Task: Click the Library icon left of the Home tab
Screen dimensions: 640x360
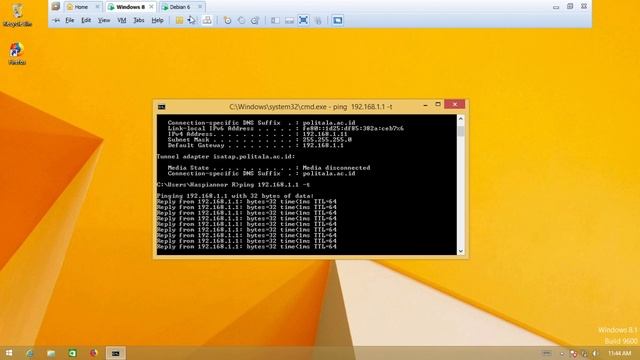Action: (x=56, y=6)
